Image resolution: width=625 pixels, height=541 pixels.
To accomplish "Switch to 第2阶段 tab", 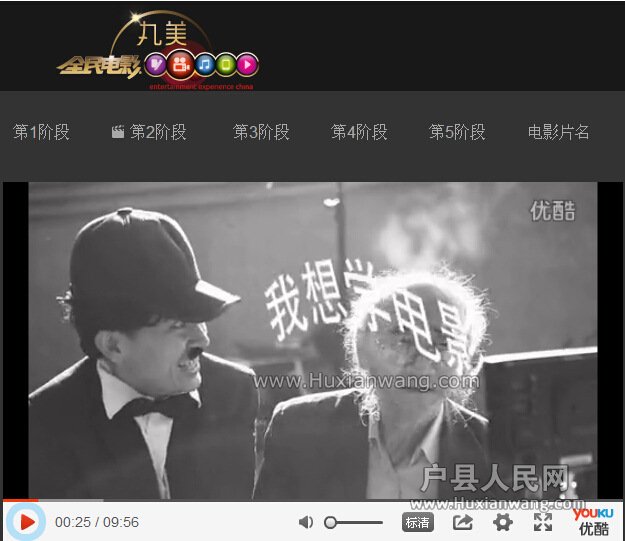I will point(158,132).
